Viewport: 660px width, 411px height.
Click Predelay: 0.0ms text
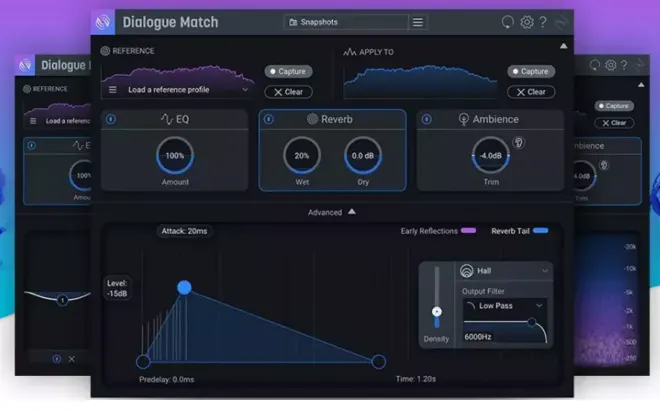point(167,379)
